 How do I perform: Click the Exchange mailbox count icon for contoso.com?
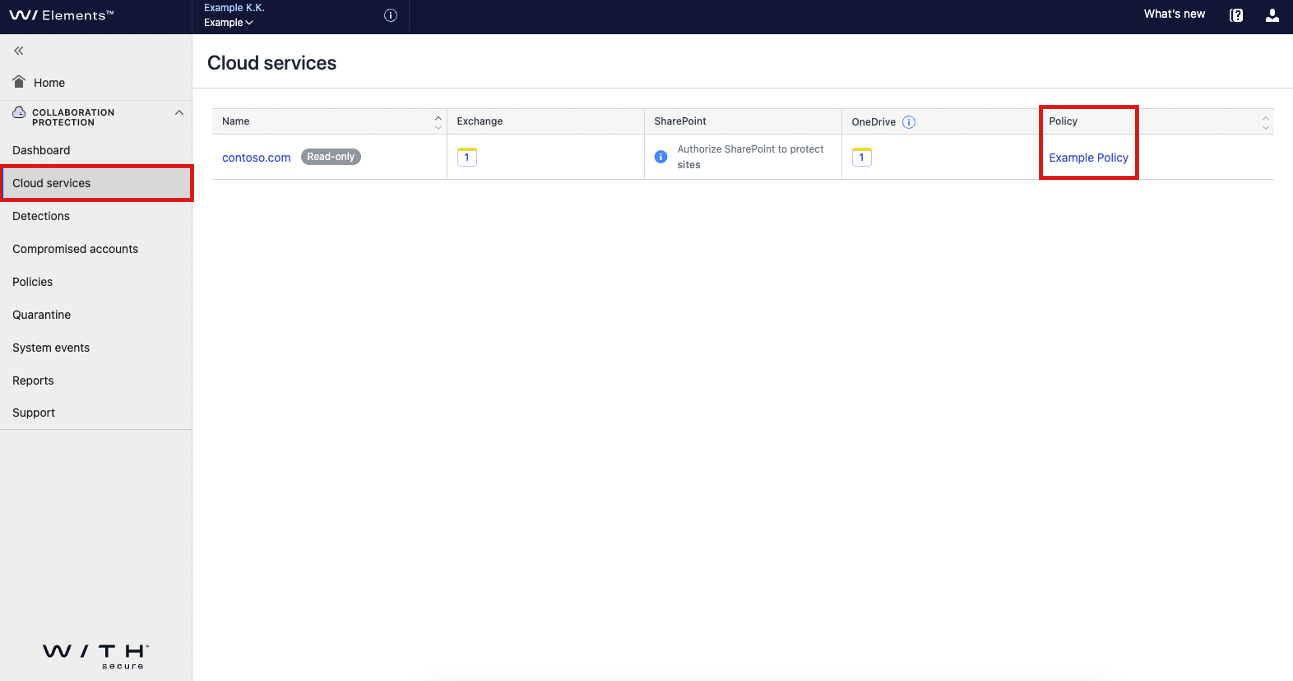tap(467, 157)
